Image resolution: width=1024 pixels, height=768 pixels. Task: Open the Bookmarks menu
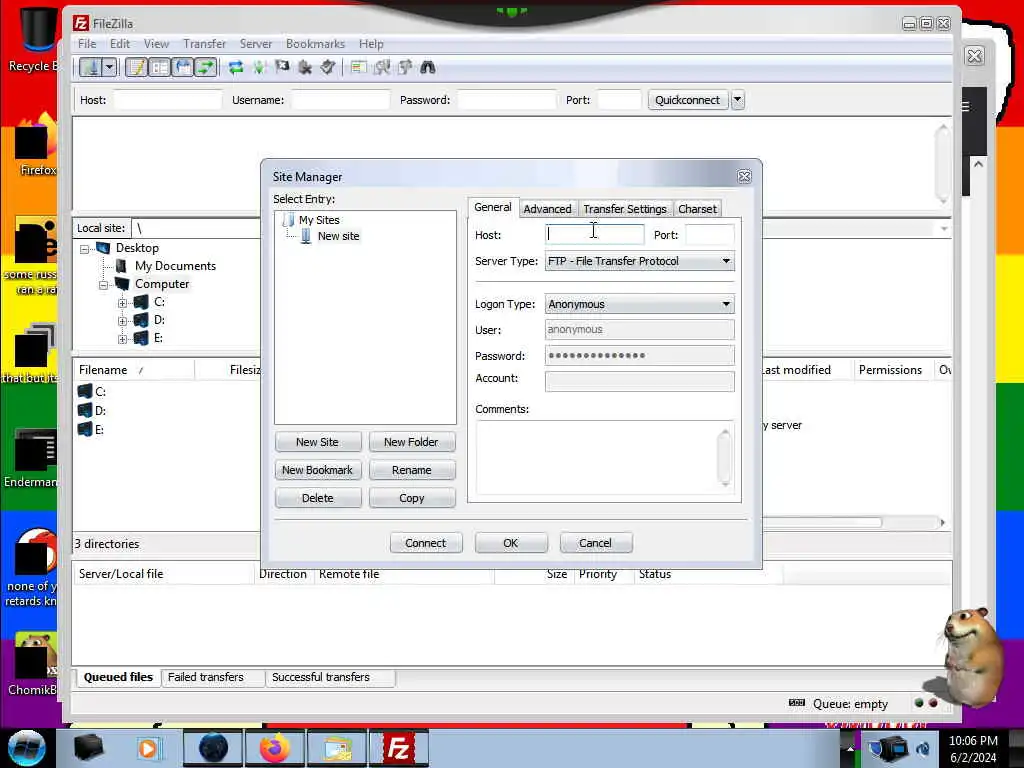pos(315,44)
